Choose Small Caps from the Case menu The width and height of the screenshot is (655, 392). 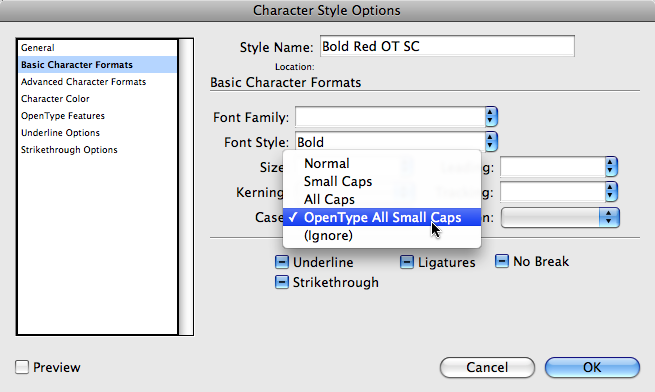(382, 181)
